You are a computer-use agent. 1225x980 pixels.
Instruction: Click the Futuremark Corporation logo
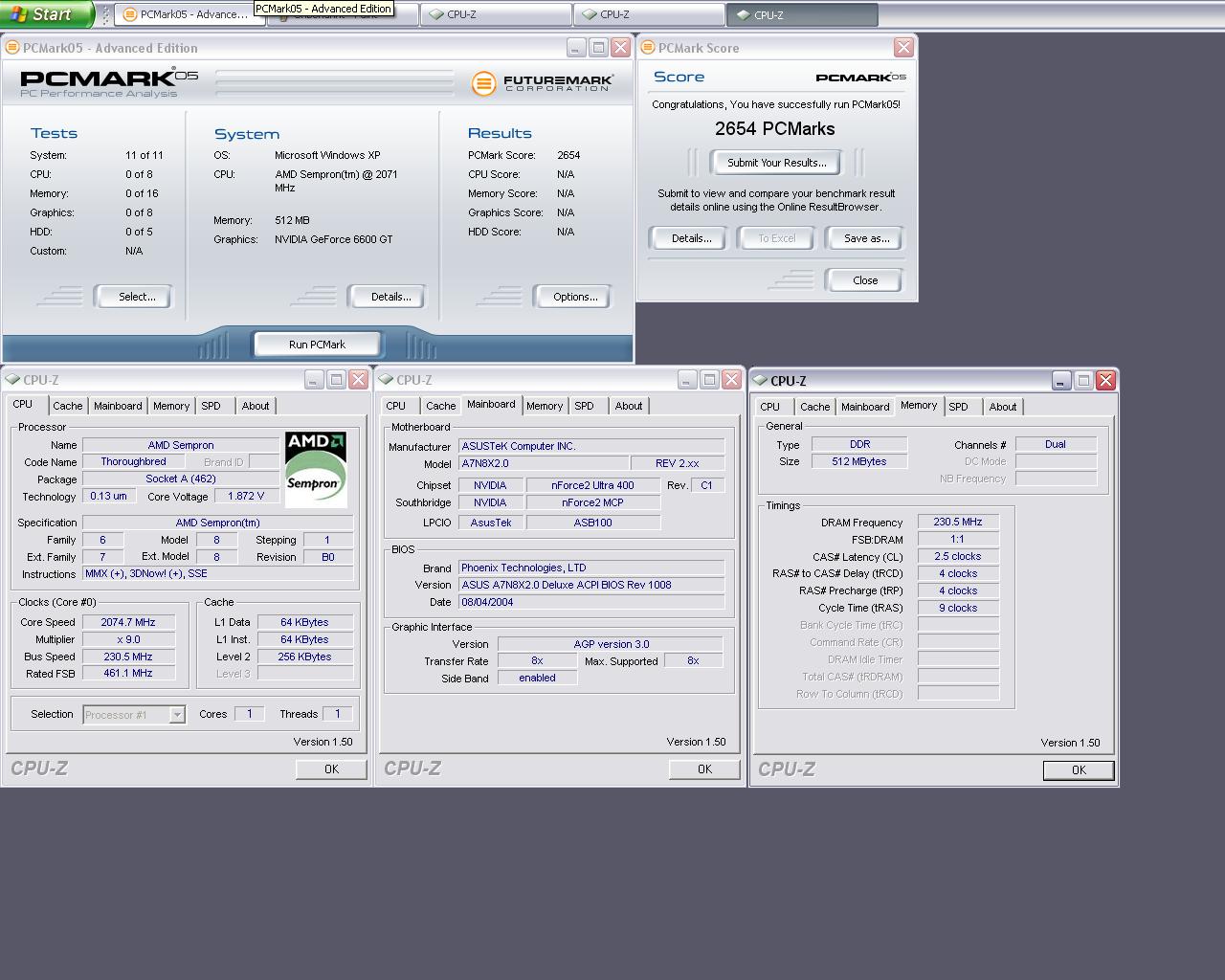tap(542, 83)
